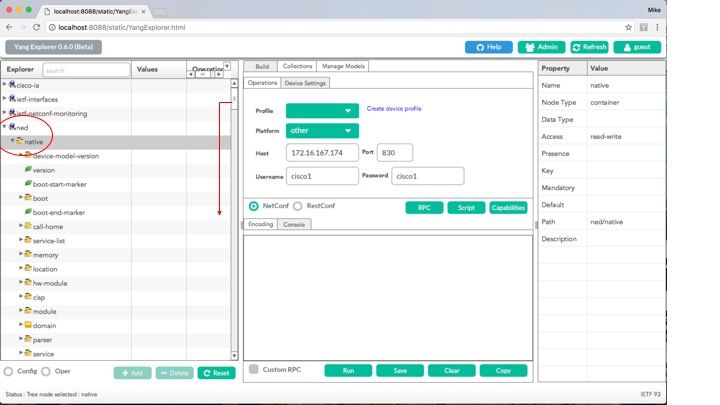The height and width of the screenshot is (405, 720).
Task: Click the Save button
Action: pyautogui.click(x=400, y=371)
